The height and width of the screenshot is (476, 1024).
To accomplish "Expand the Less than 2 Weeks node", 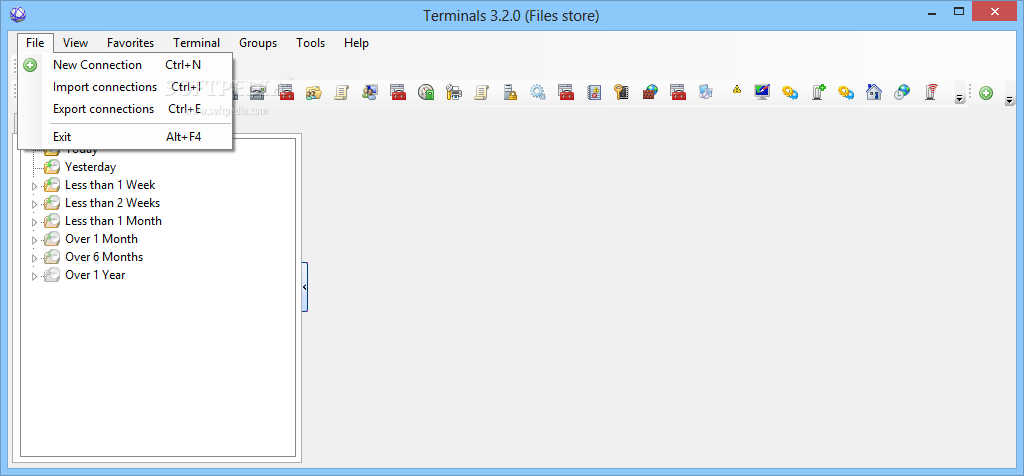I will tap(35, 204).
